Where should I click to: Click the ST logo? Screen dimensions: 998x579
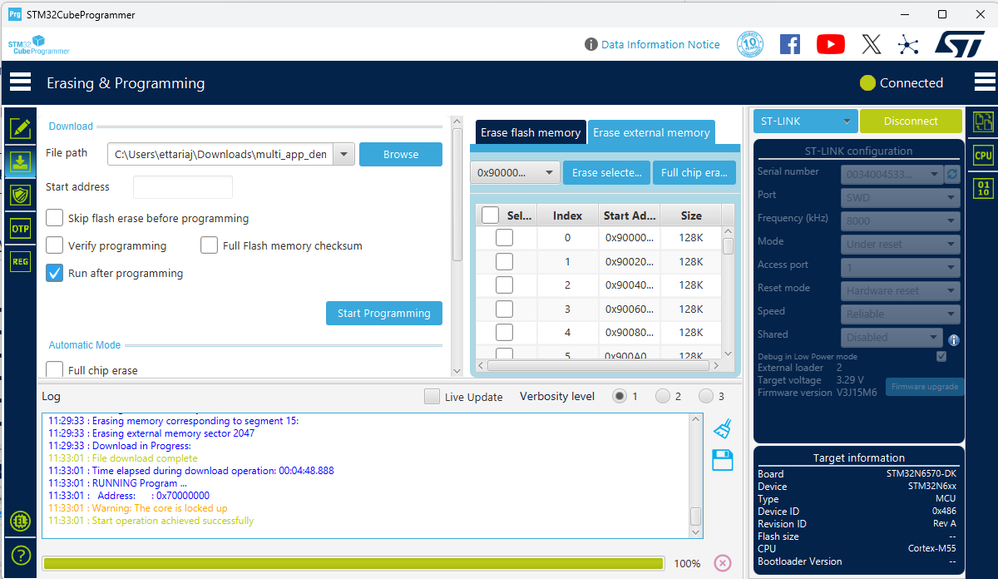pos(960,45)
